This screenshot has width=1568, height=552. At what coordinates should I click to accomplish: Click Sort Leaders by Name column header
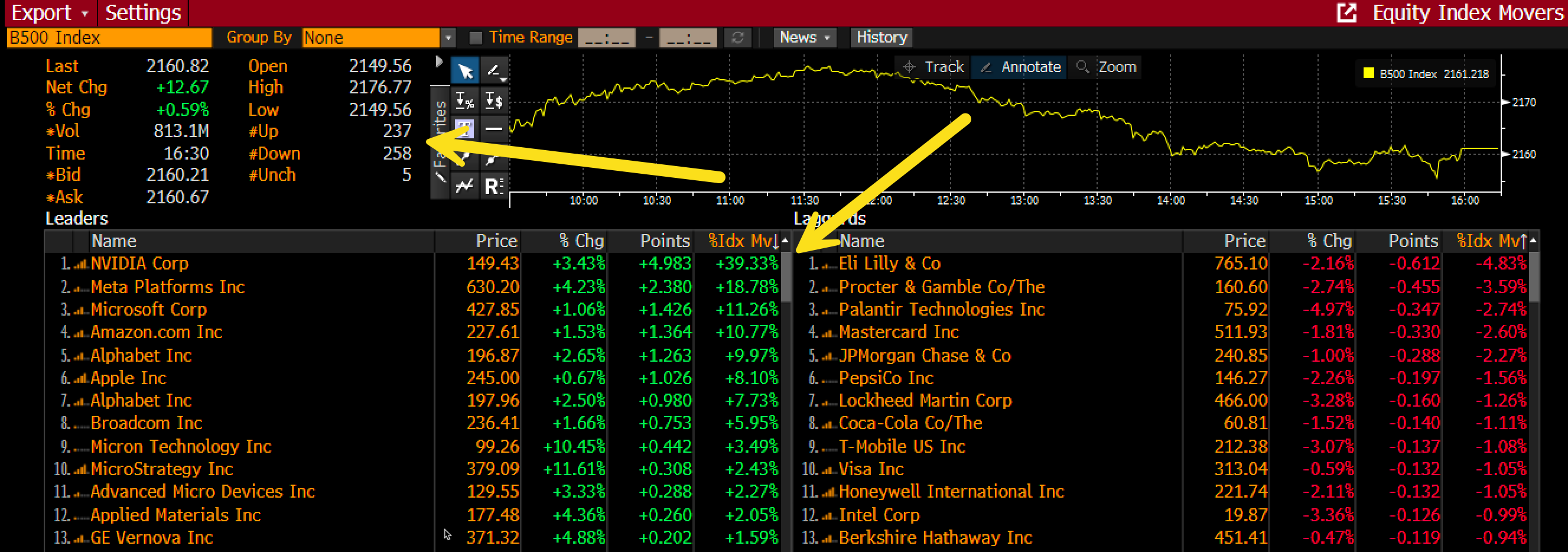pos(262,241)
